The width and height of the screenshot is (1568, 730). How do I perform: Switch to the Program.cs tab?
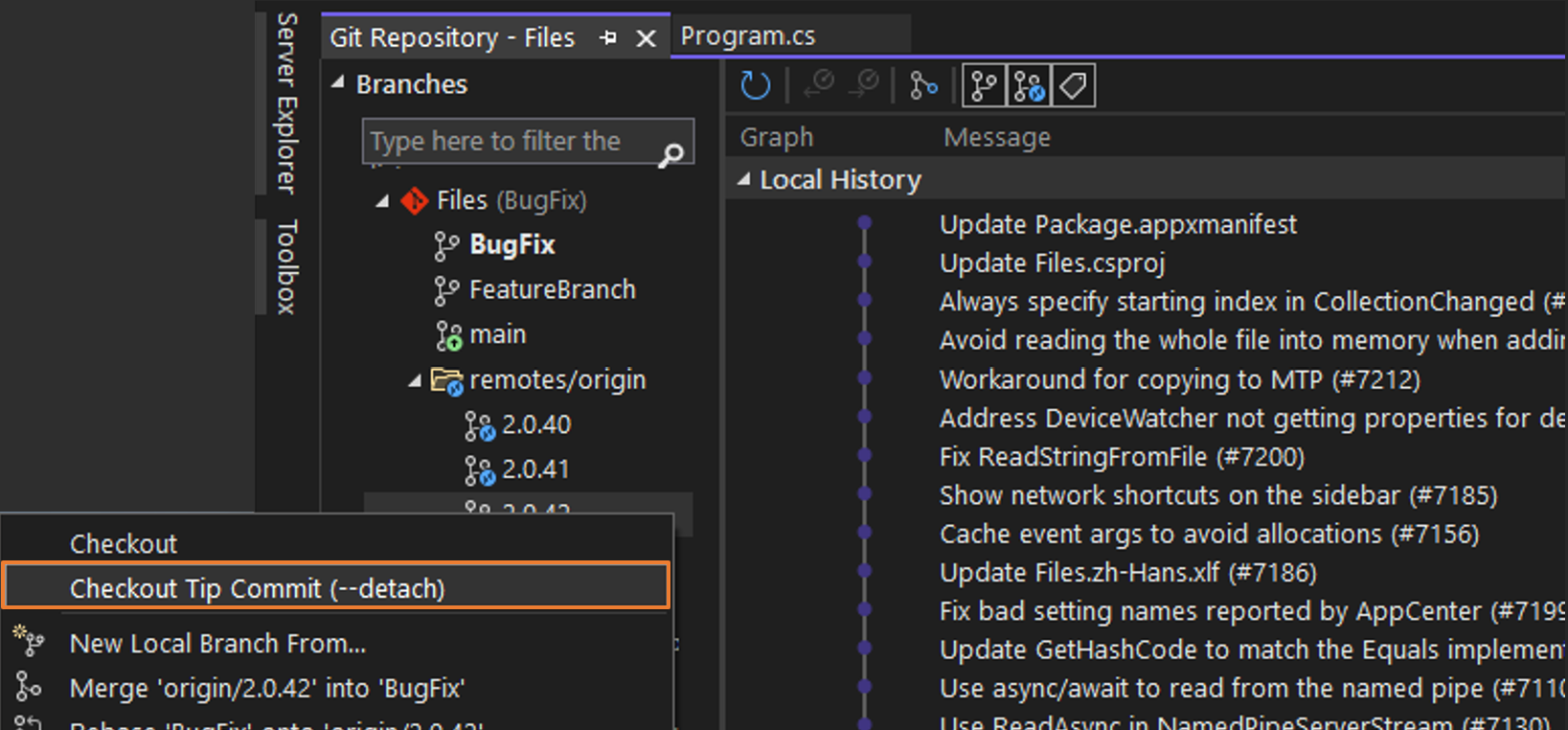click(x=747, y=36)
